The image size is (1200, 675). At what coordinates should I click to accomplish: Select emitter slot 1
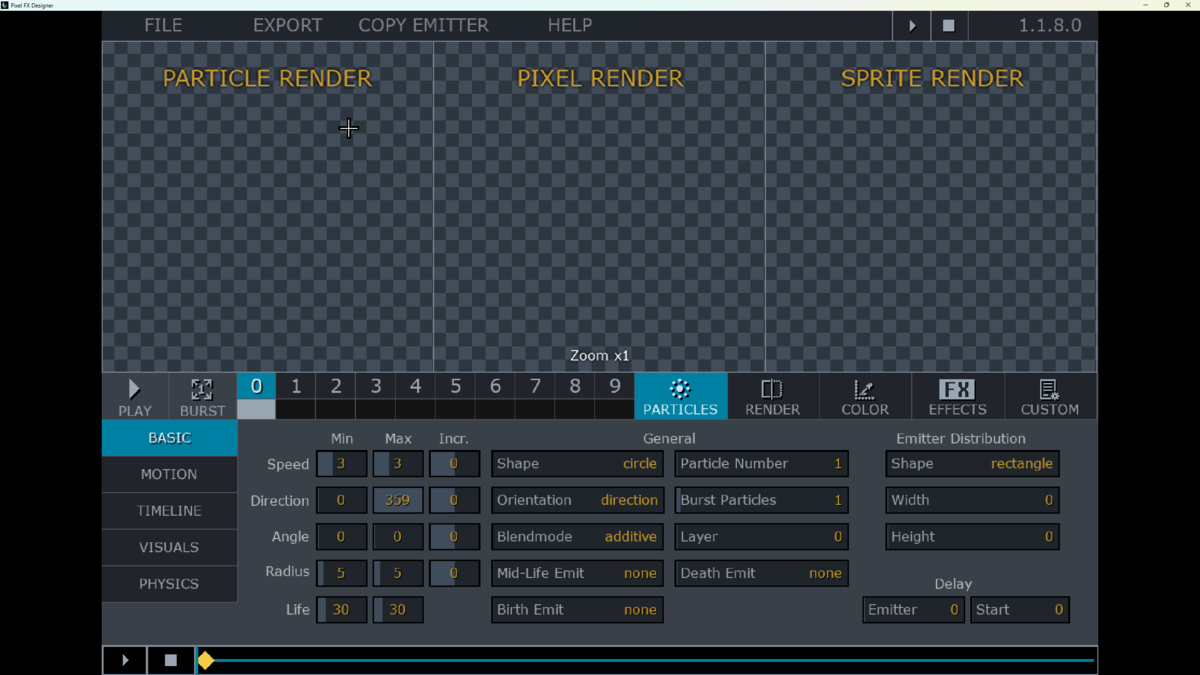tap(296, 387)
